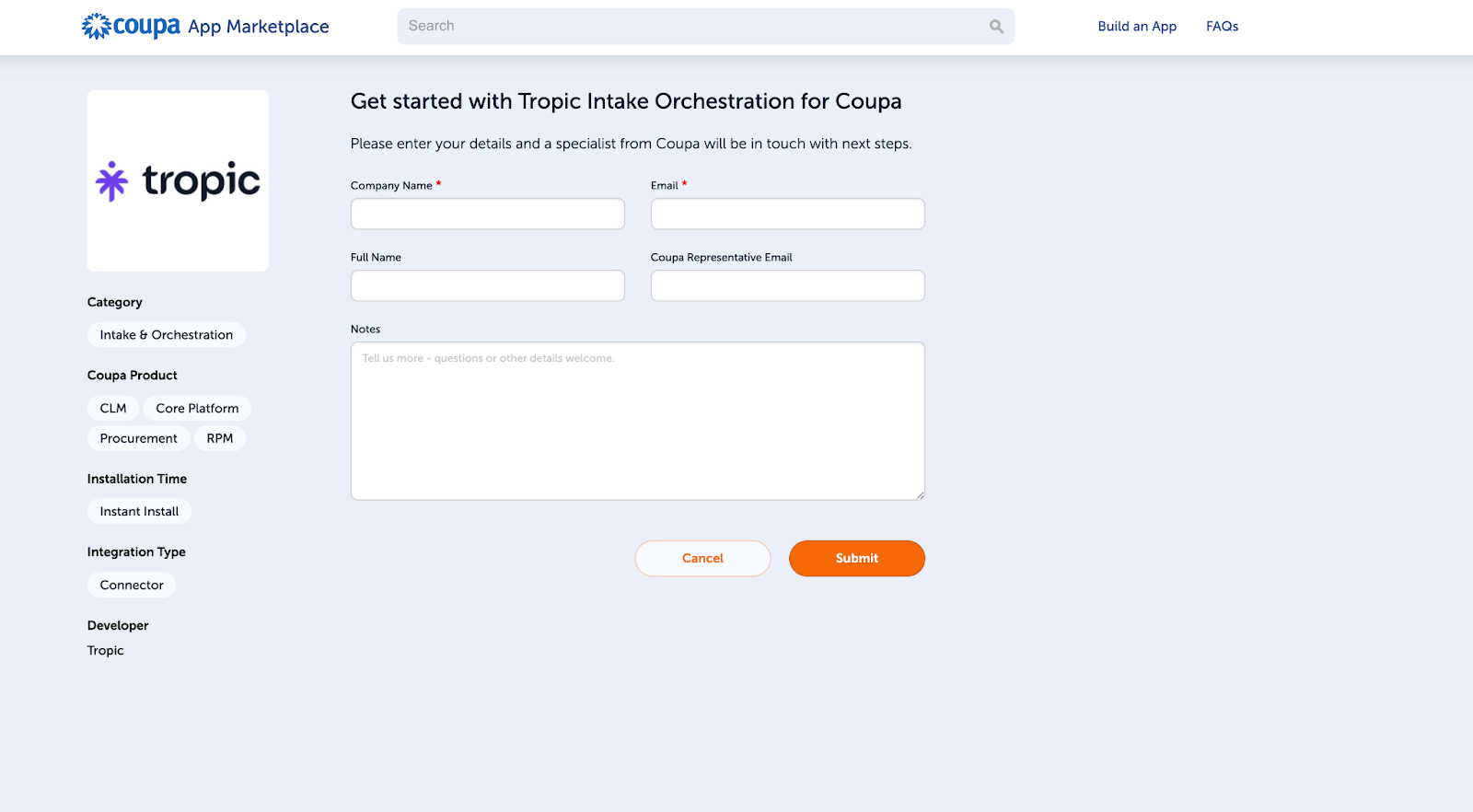Click the CLM product tag
Image resolution: width=1473 pixels, height=812 pixels.
[113, 409]
